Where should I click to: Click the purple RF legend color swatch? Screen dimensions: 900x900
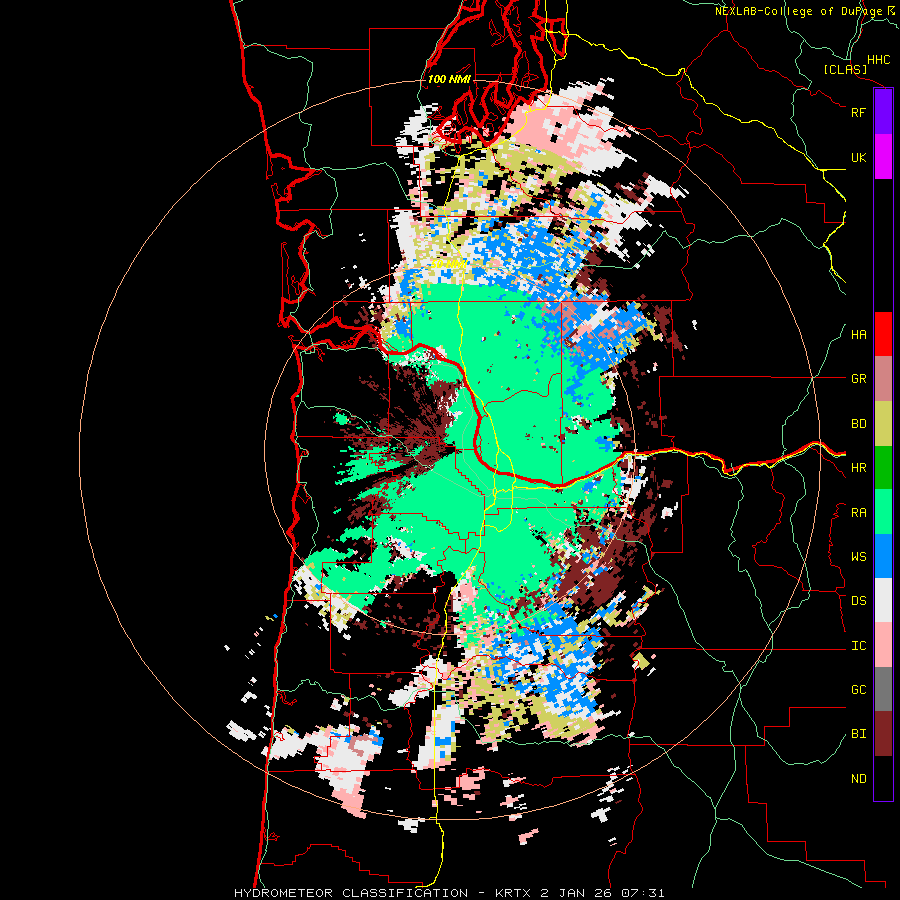tap(883, 112)
